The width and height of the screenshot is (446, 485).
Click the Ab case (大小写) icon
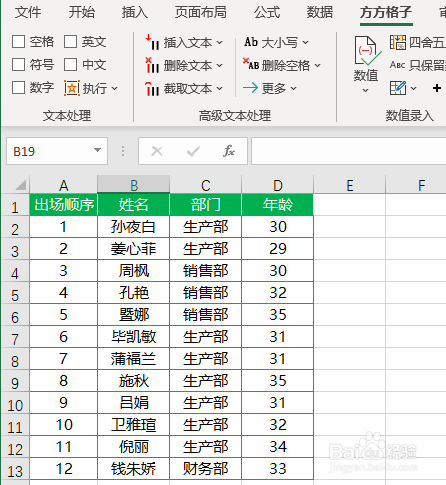pos(251,42)
